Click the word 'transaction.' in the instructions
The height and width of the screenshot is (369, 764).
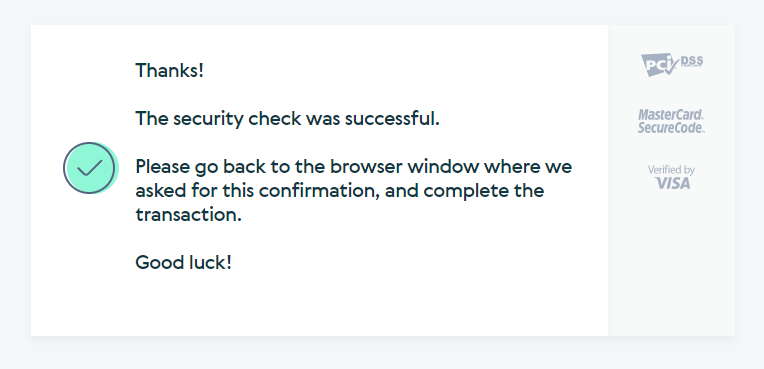point(189,215)
